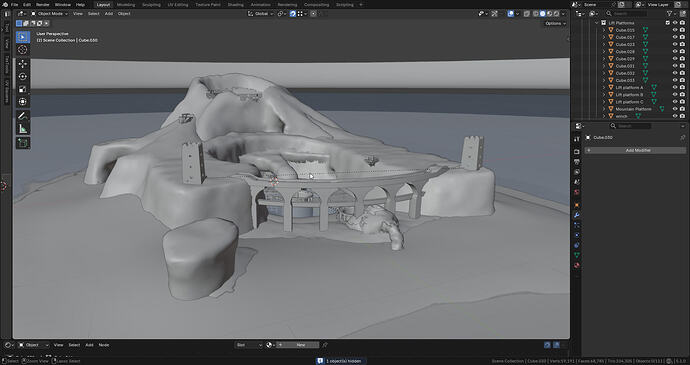This screenshot has width=690, height=365.
Task: Choose the Transform tool
Action: [x=23, y=102]
